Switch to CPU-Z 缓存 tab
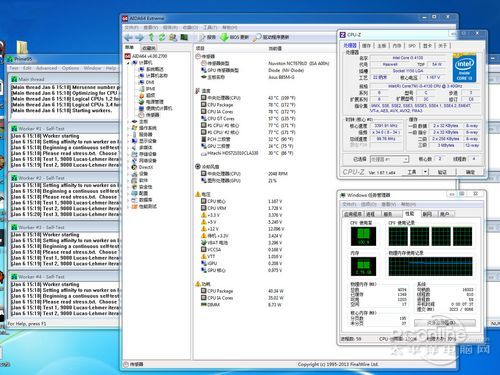 [366, 46]
